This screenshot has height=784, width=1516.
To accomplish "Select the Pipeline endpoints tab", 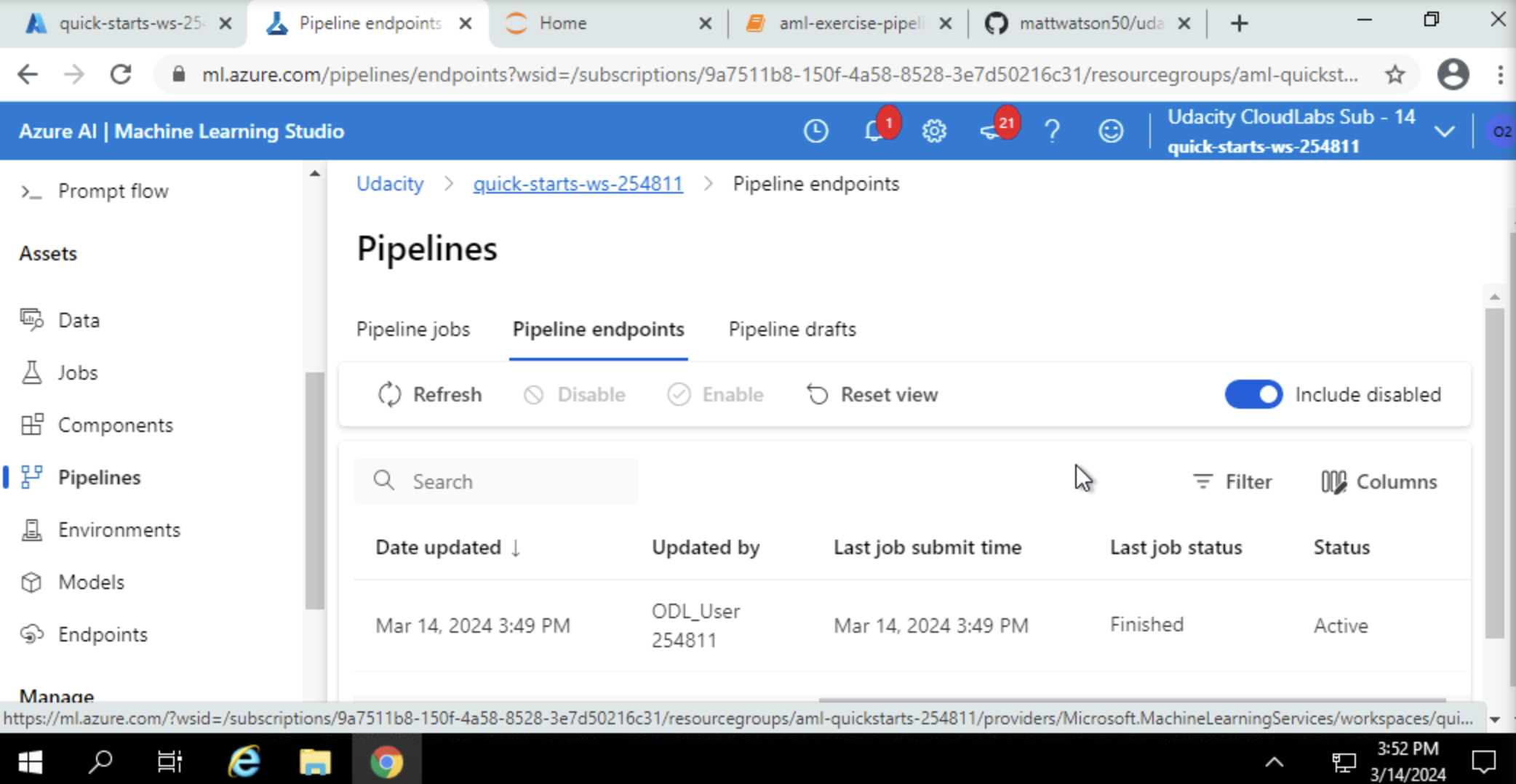I will point(598,329).
